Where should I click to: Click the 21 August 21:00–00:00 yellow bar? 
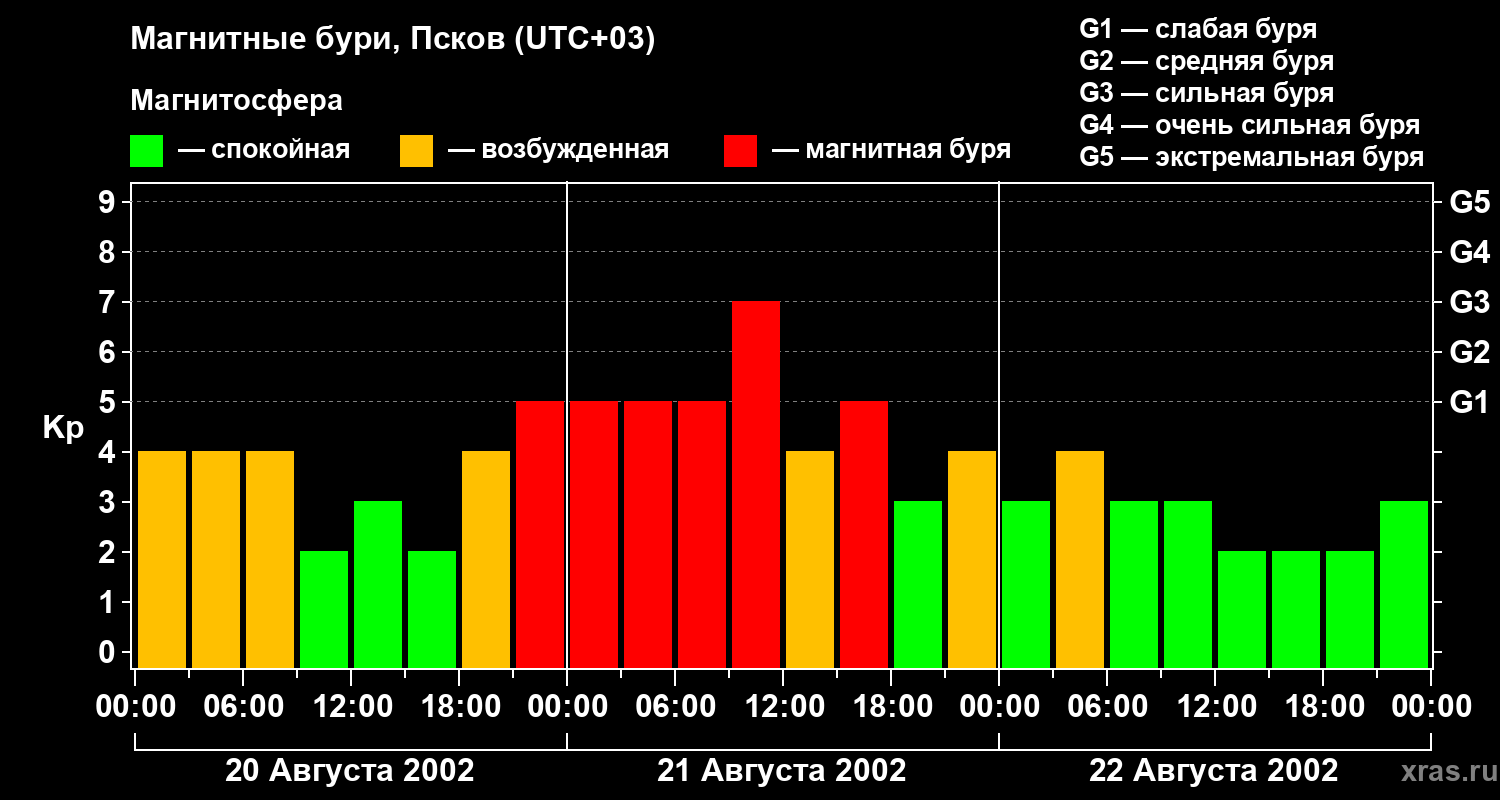tap(972, 559)
